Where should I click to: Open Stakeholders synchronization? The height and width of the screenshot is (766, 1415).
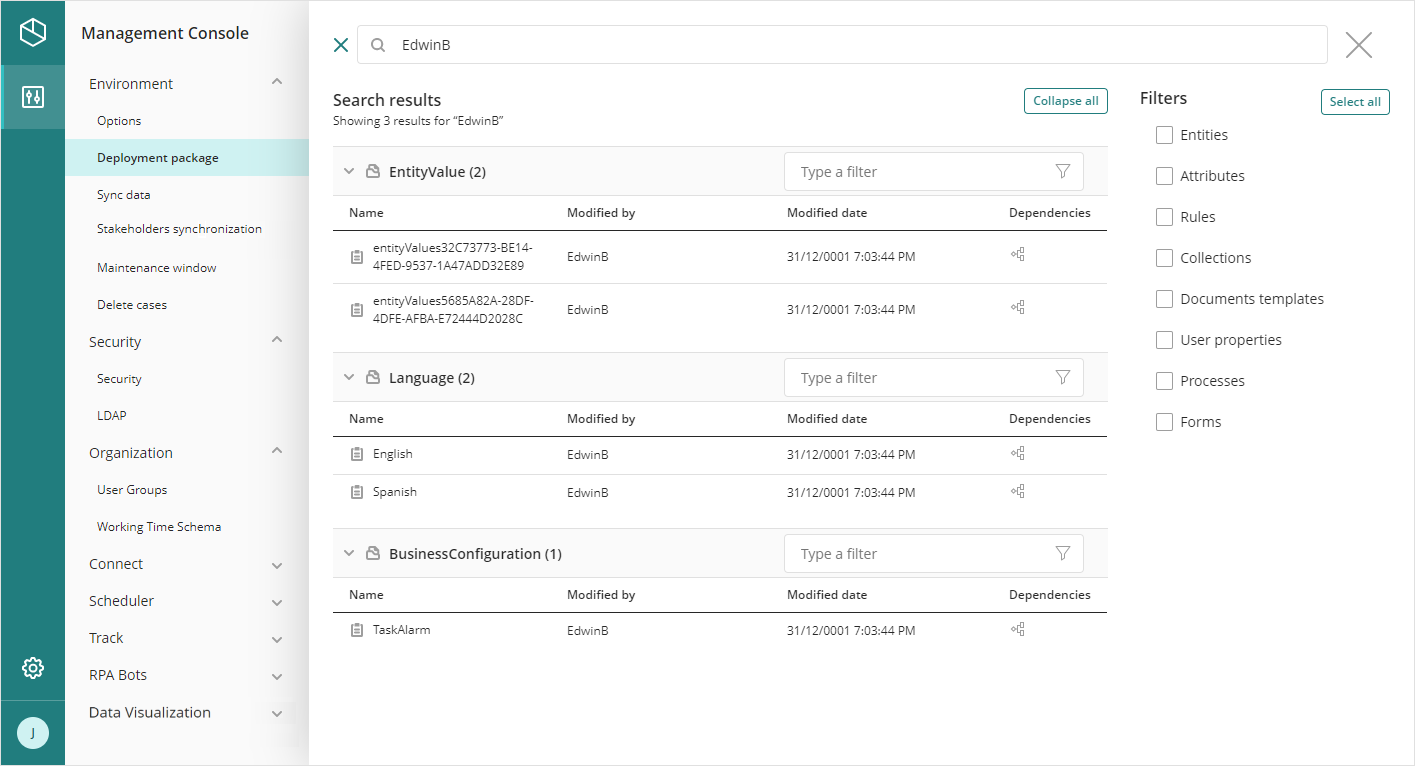[x=179, y=229]
